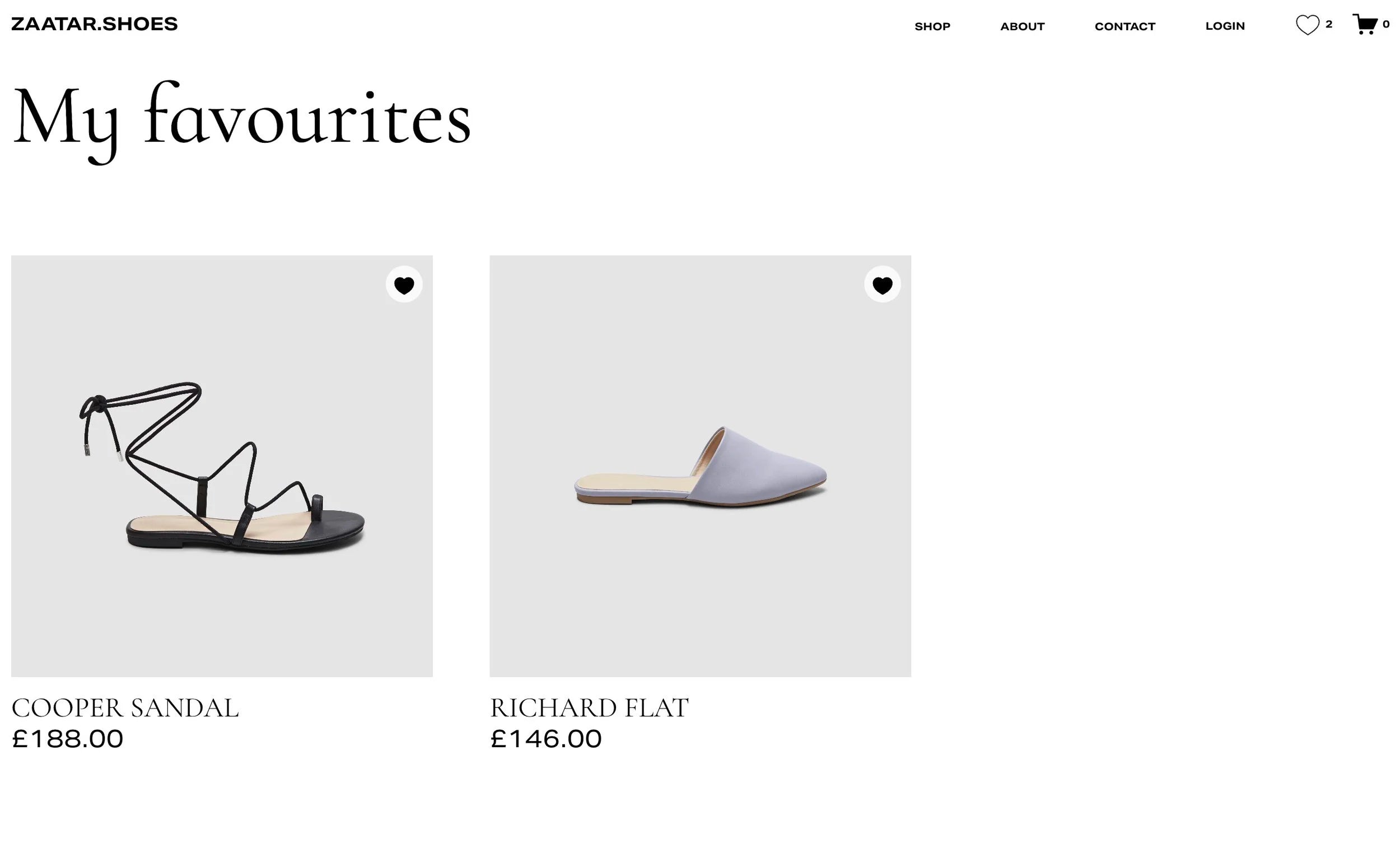This screenshot has height=867, width=1400.
Task: Click the Cooper Sandal product title
Action: coord(125,707)
